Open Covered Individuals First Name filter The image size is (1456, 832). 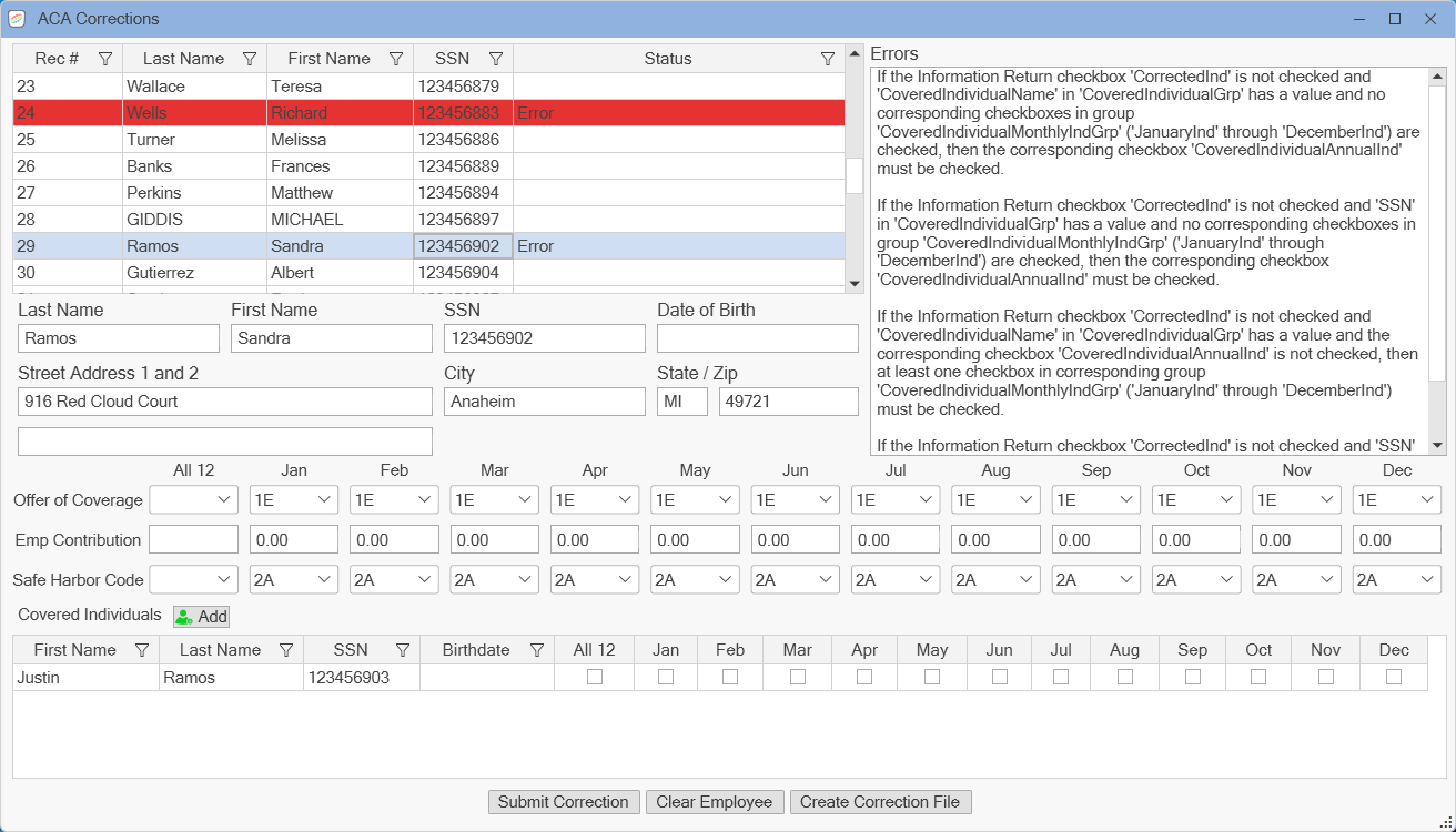pos(141,650)
